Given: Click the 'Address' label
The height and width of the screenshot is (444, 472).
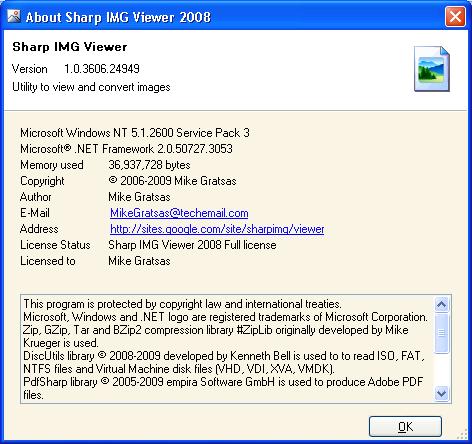Looking at the screenshot, I should click(39, 229).
